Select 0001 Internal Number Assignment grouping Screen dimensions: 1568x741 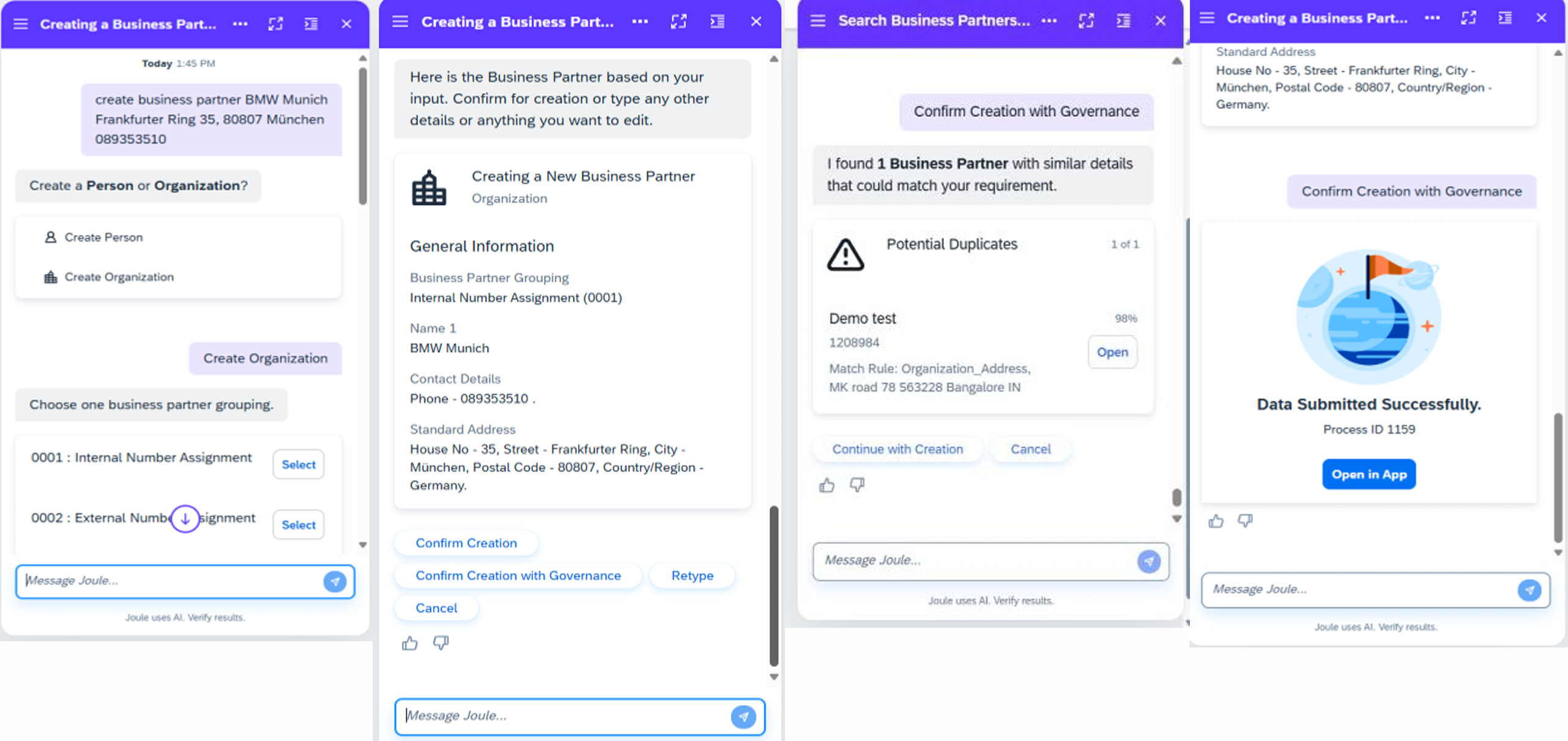coord(298,464)
